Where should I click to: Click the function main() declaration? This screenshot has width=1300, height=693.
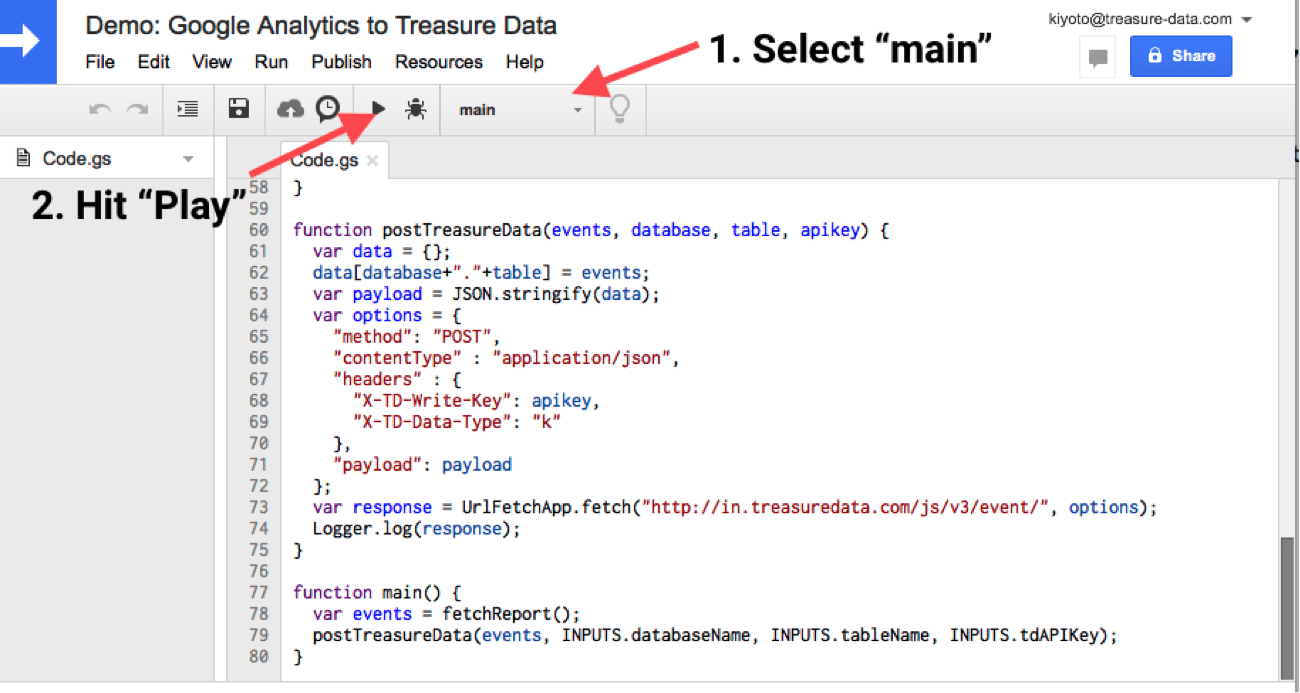click(377, 593)
